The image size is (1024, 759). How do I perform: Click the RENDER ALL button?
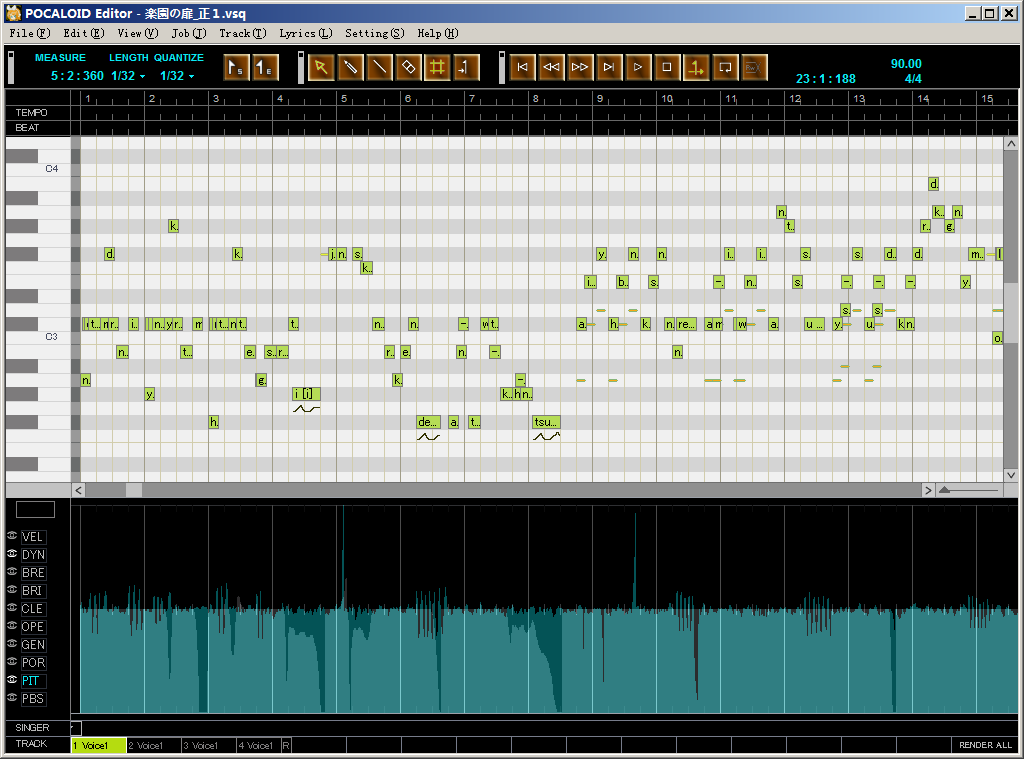coord(985,745)
